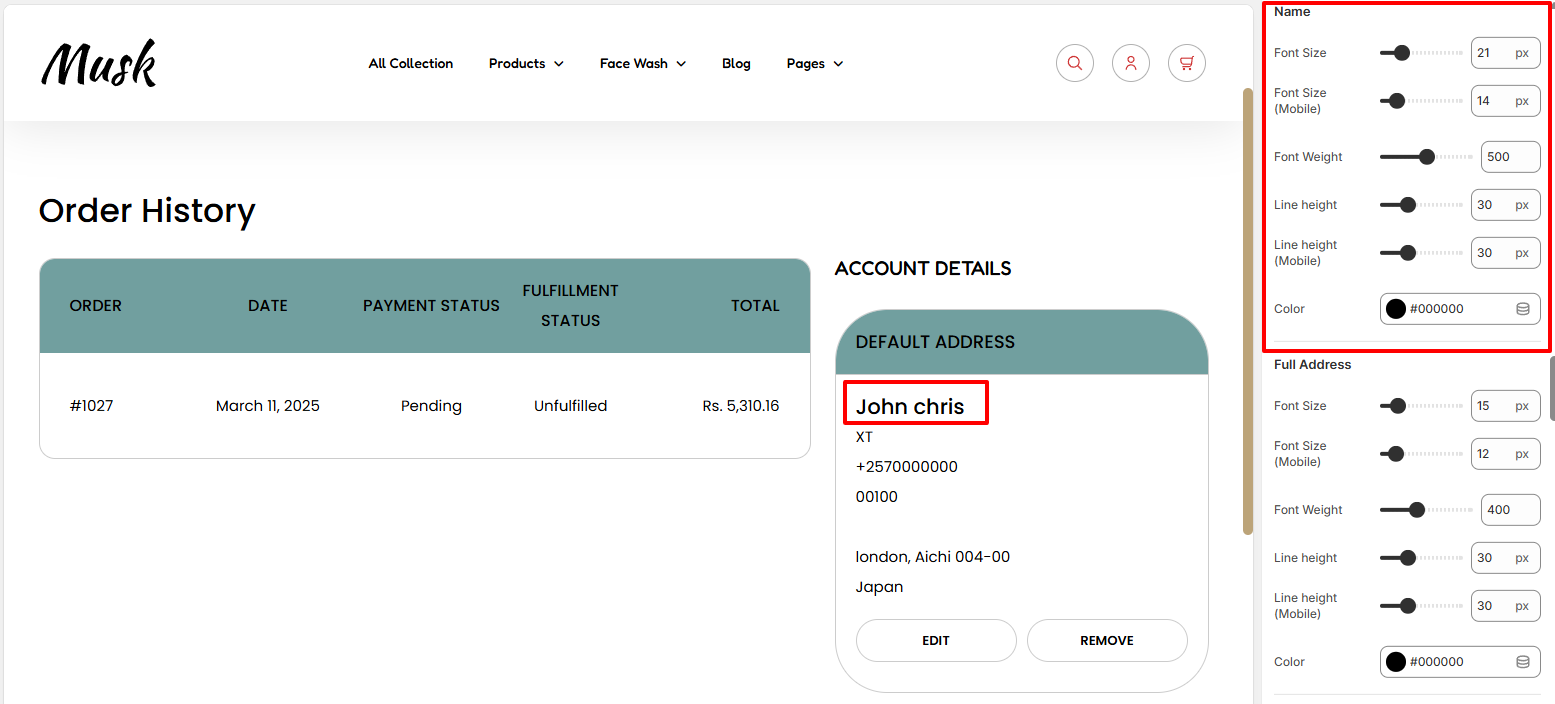Click database icon in Full Address Color field
This screenshot has width=1555, height=704.
1523,662
